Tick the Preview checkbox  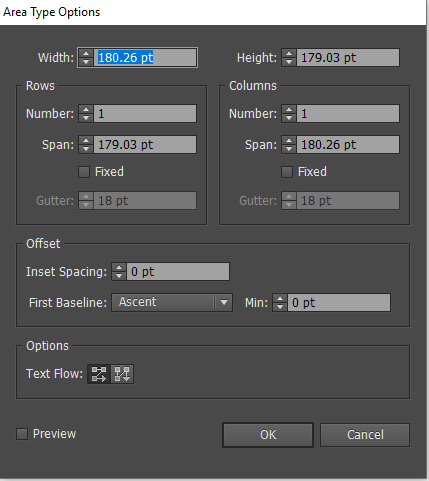(x=22, y=434)
